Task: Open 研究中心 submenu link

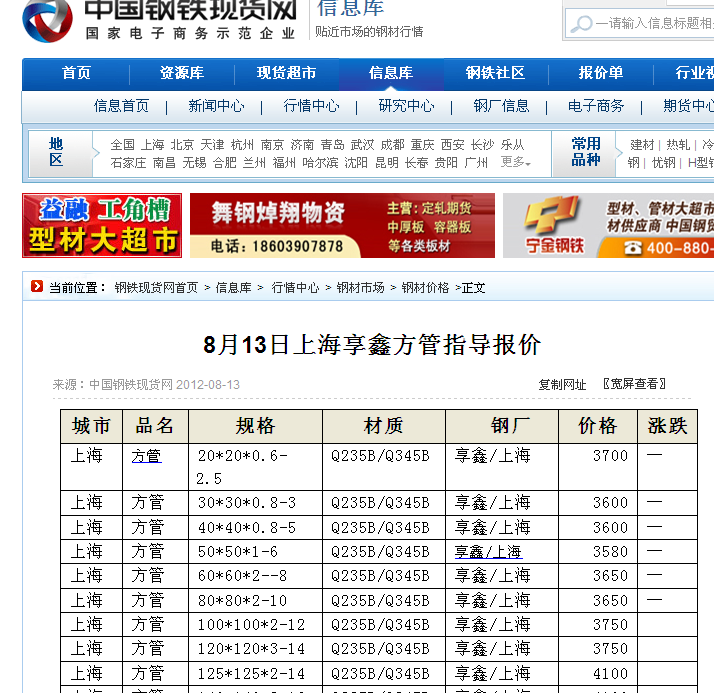Action: [x=407, y=106]
